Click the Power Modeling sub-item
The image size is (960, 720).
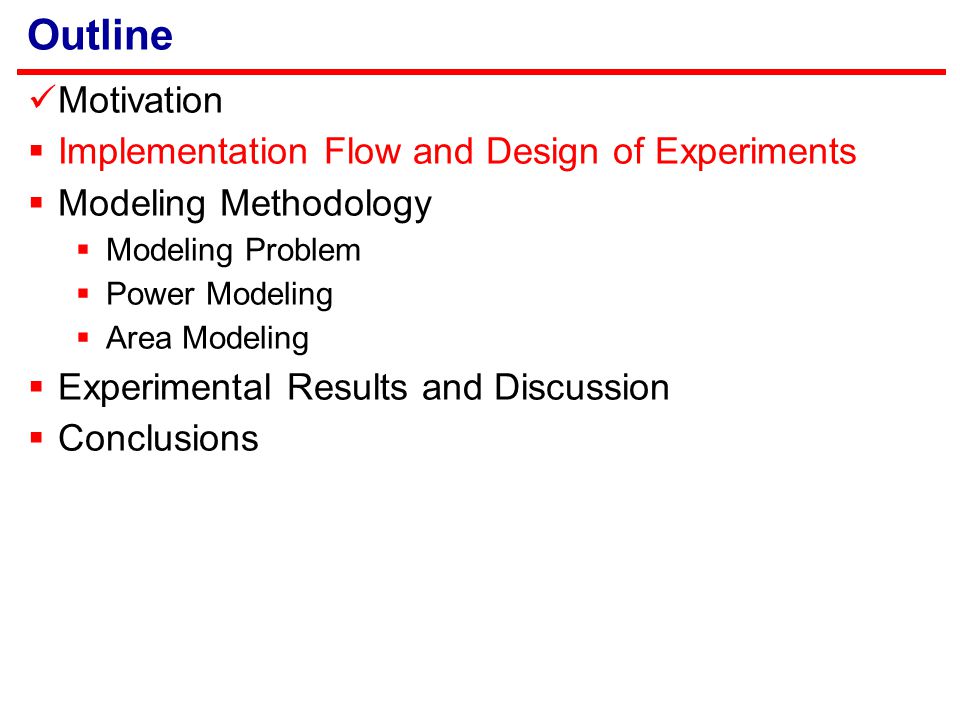point(220,294)
